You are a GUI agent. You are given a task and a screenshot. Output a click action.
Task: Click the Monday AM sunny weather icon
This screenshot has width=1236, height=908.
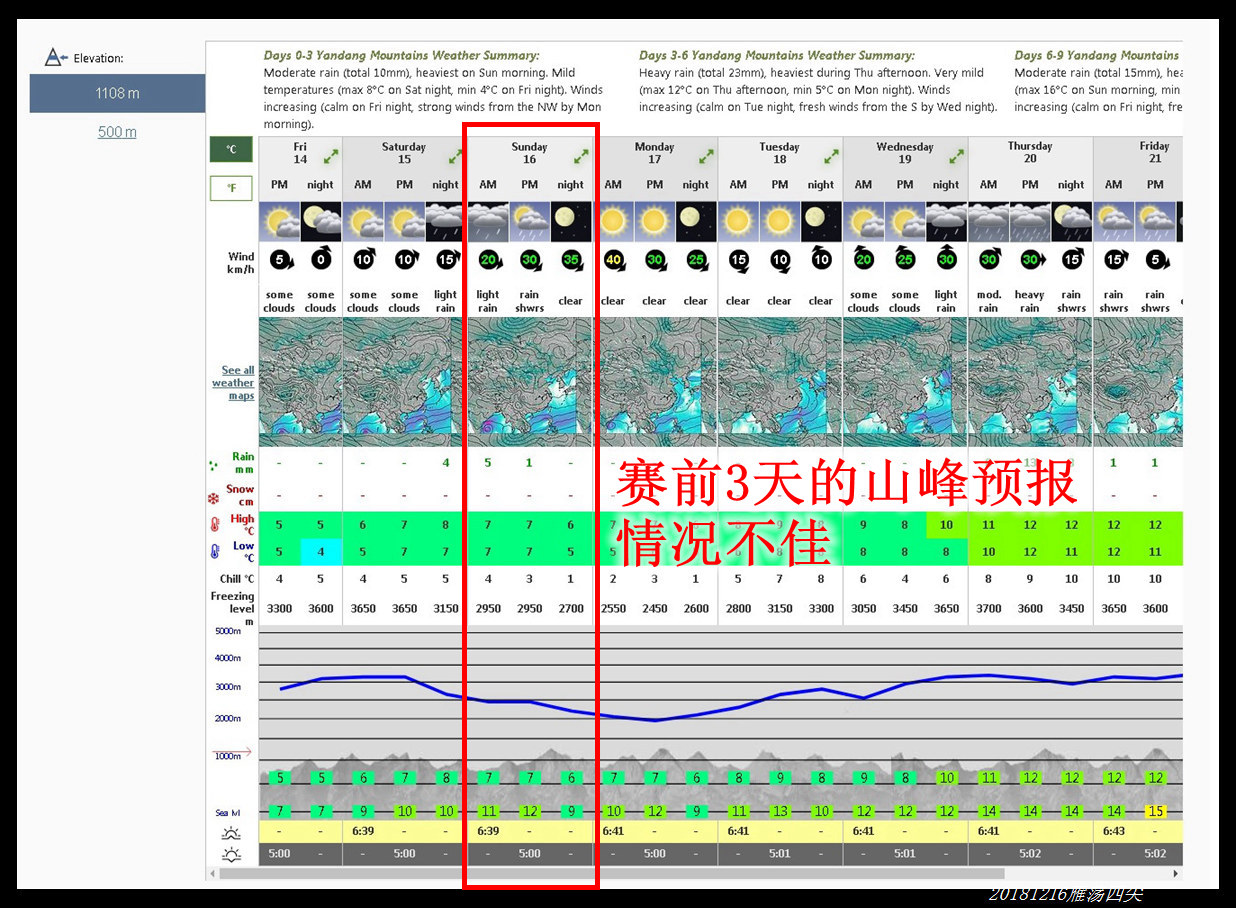click(x=613, y=222)
